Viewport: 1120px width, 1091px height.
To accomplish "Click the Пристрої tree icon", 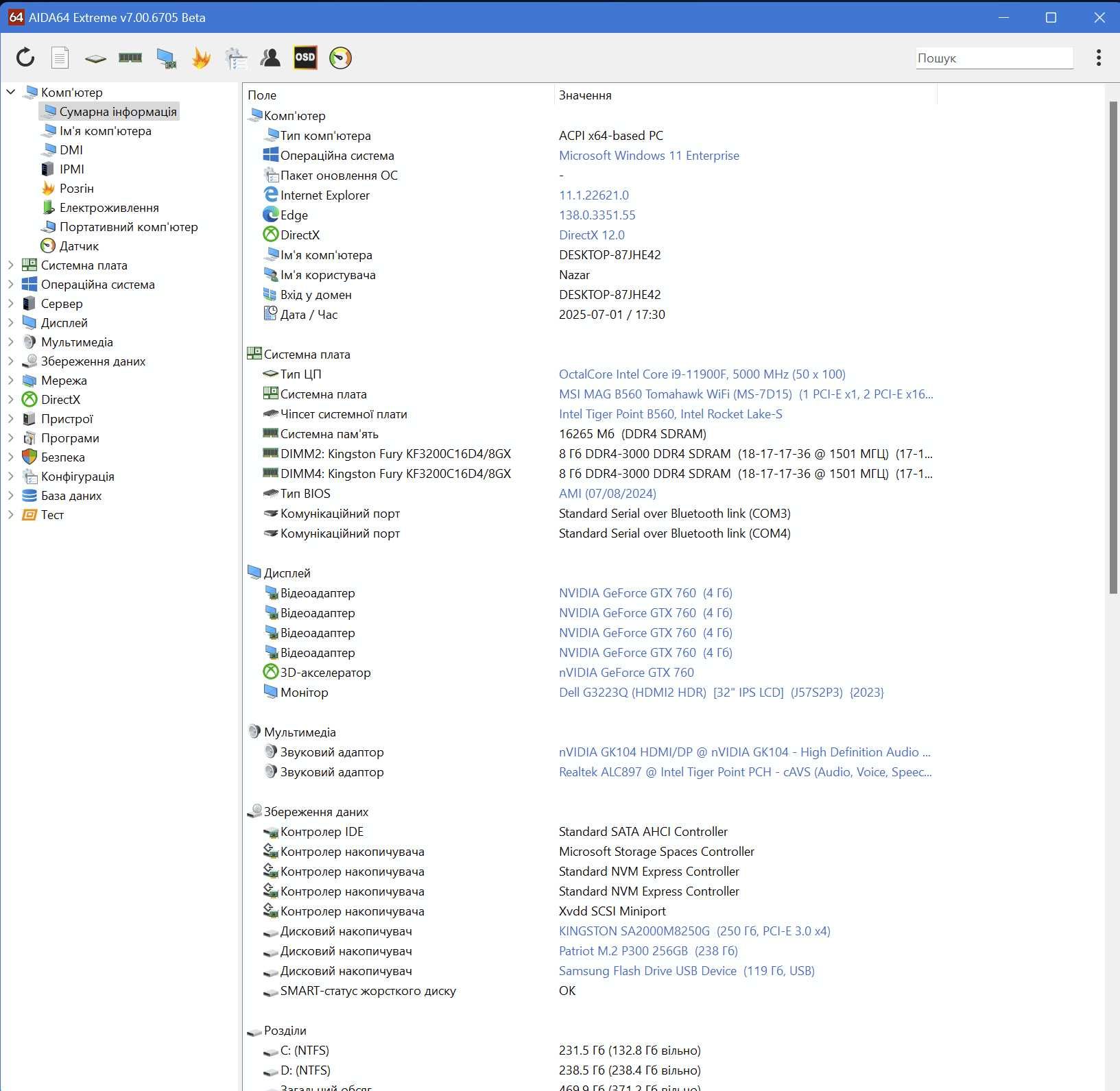I will click(29, 419).
